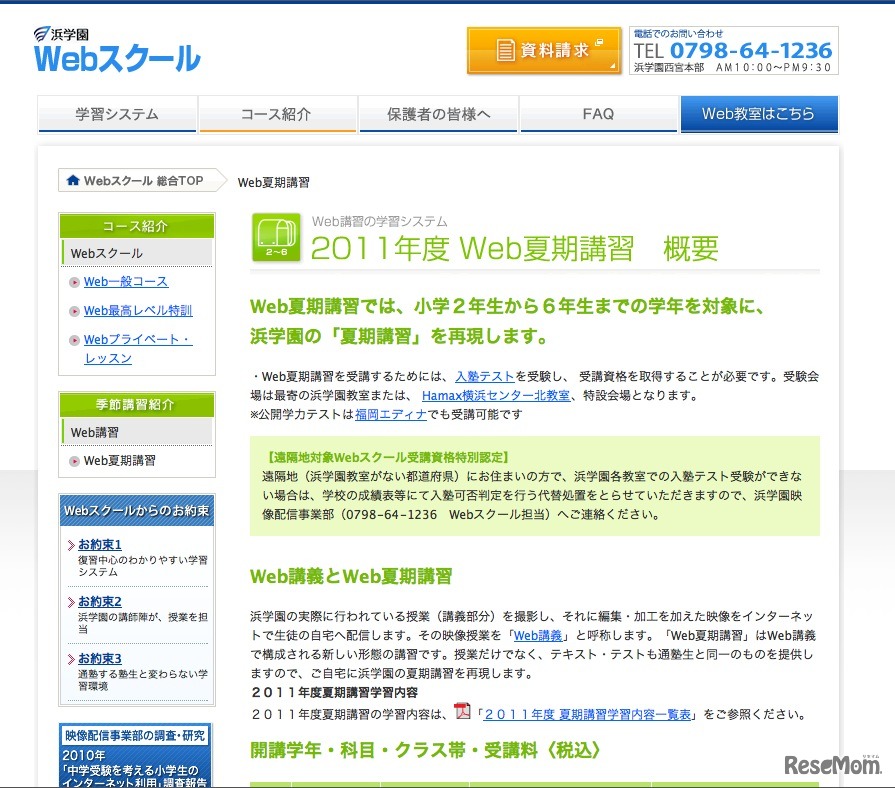Click the green 2~6 course icon
The image size is (895, 788).
[276, 237]
